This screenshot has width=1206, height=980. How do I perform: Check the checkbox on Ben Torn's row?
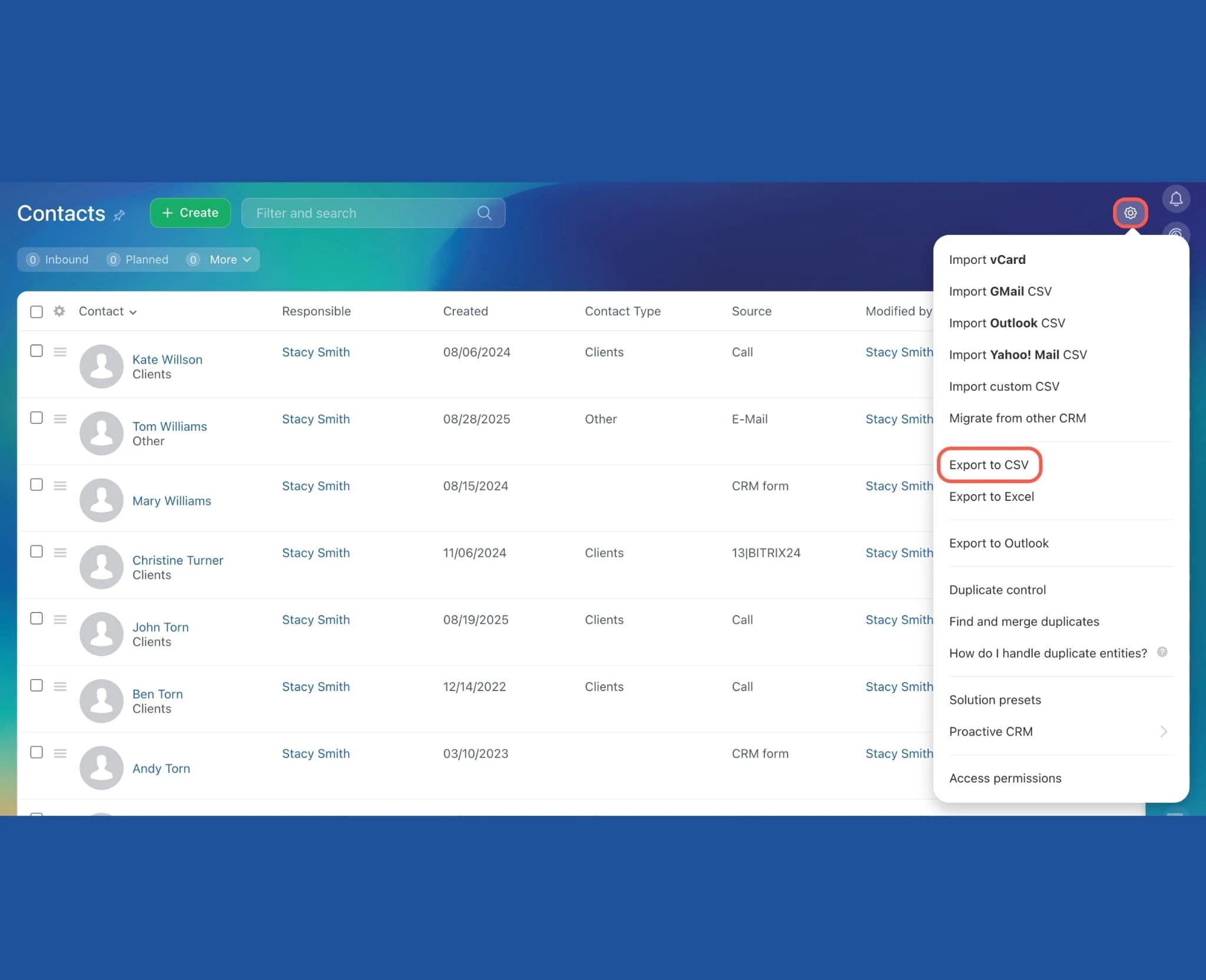tap(36, 685)
